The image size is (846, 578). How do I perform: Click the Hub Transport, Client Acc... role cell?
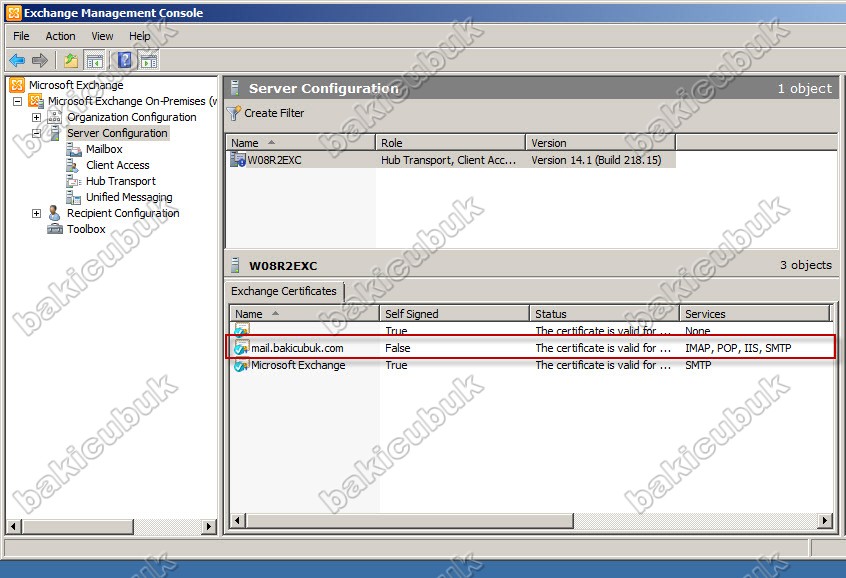pos(448,160)
